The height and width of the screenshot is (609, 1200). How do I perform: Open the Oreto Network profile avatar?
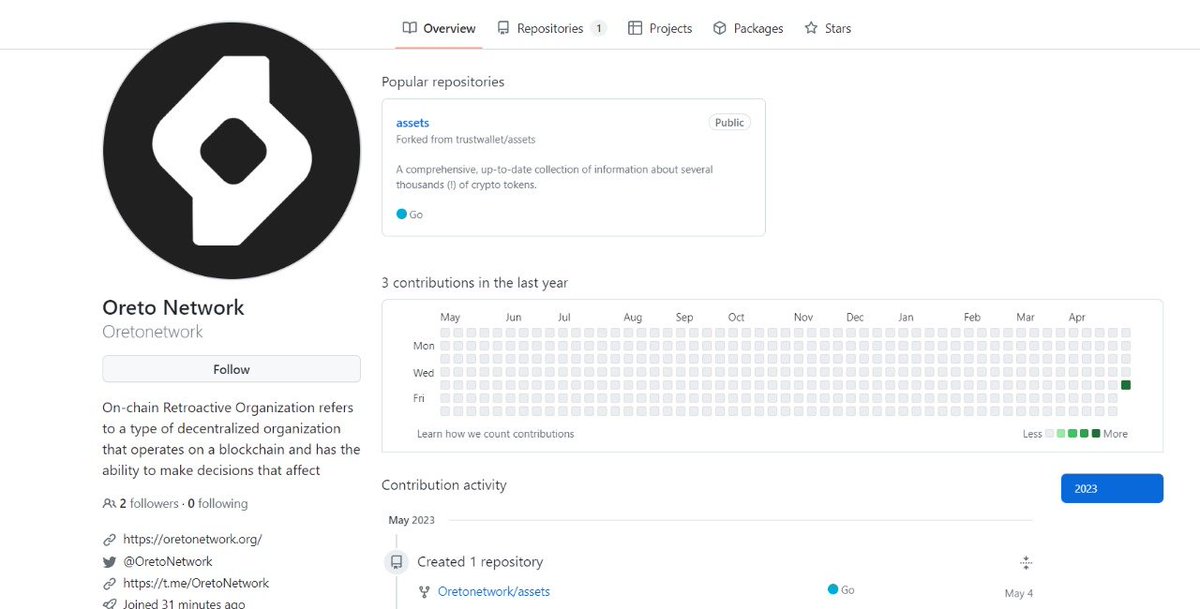pyautogui.click(x=231, y=150)
